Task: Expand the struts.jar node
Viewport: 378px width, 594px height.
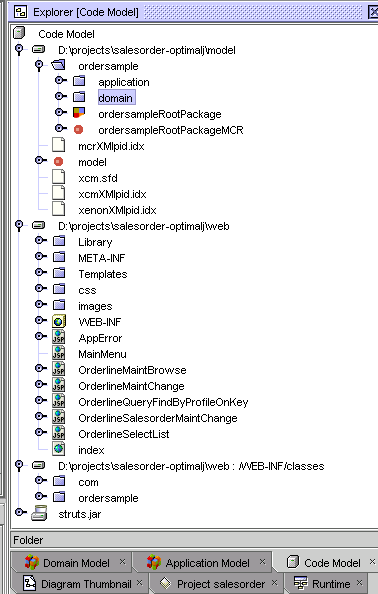Action: 21,512
